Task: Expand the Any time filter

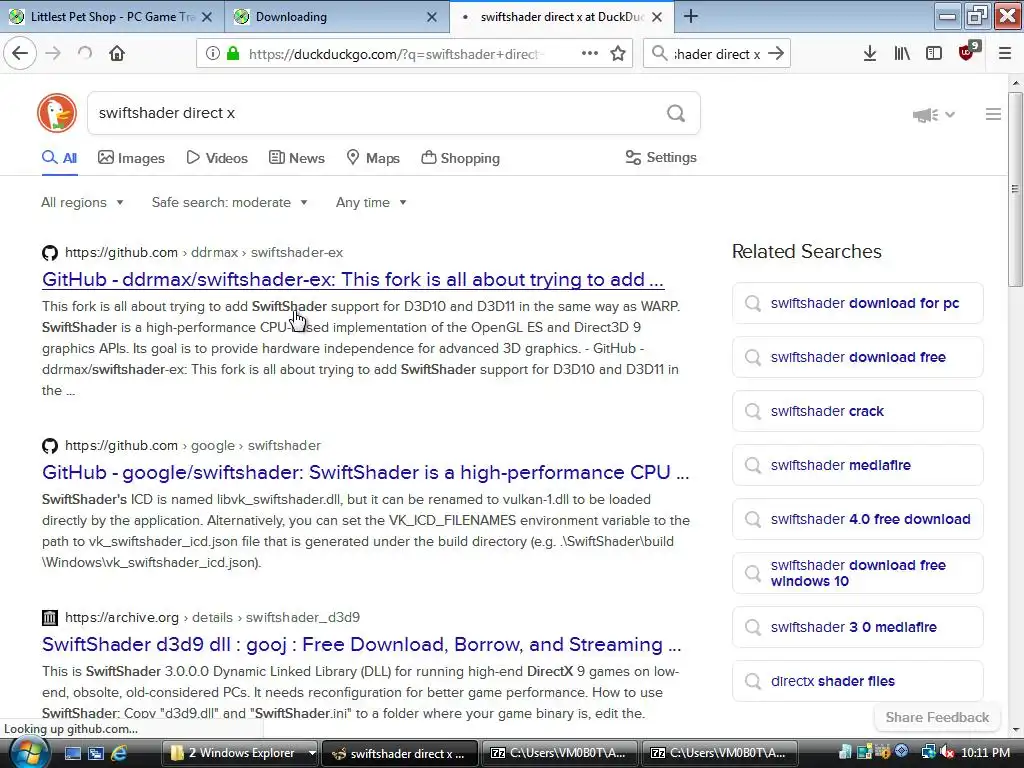Action: pos(371,202)
